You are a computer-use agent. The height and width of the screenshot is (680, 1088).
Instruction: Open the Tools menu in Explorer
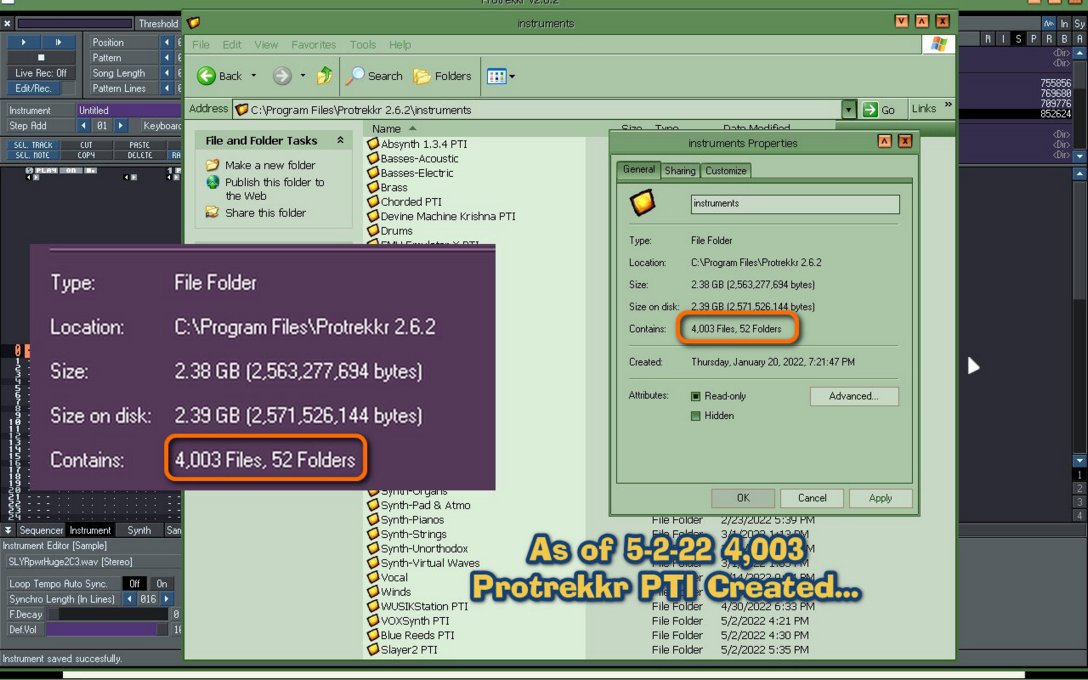(363, 44)
